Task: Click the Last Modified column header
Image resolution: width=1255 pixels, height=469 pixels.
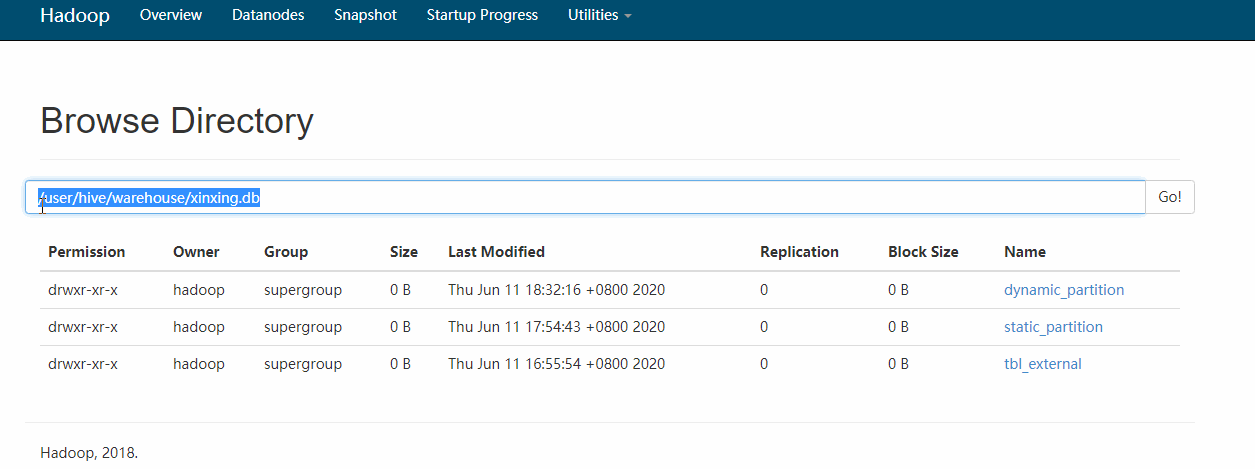Action: pos(496,252)
